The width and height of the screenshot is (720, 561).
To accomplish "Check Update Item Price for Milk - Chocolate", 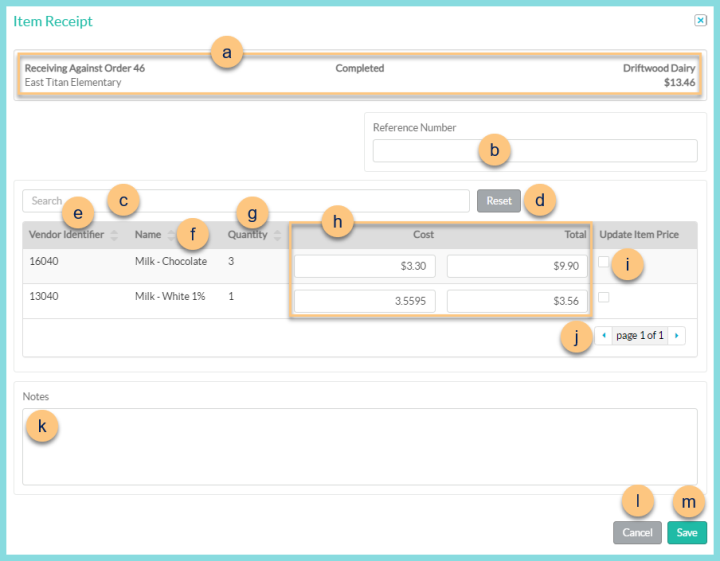I will (603, 262).
